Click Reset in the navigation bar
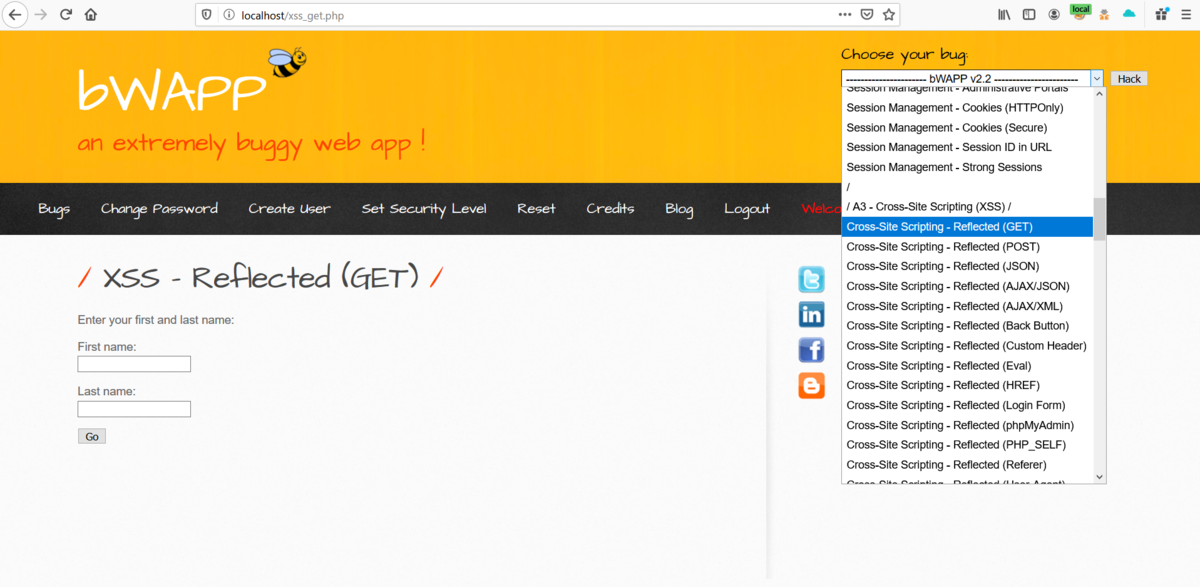 coord(536,209)
